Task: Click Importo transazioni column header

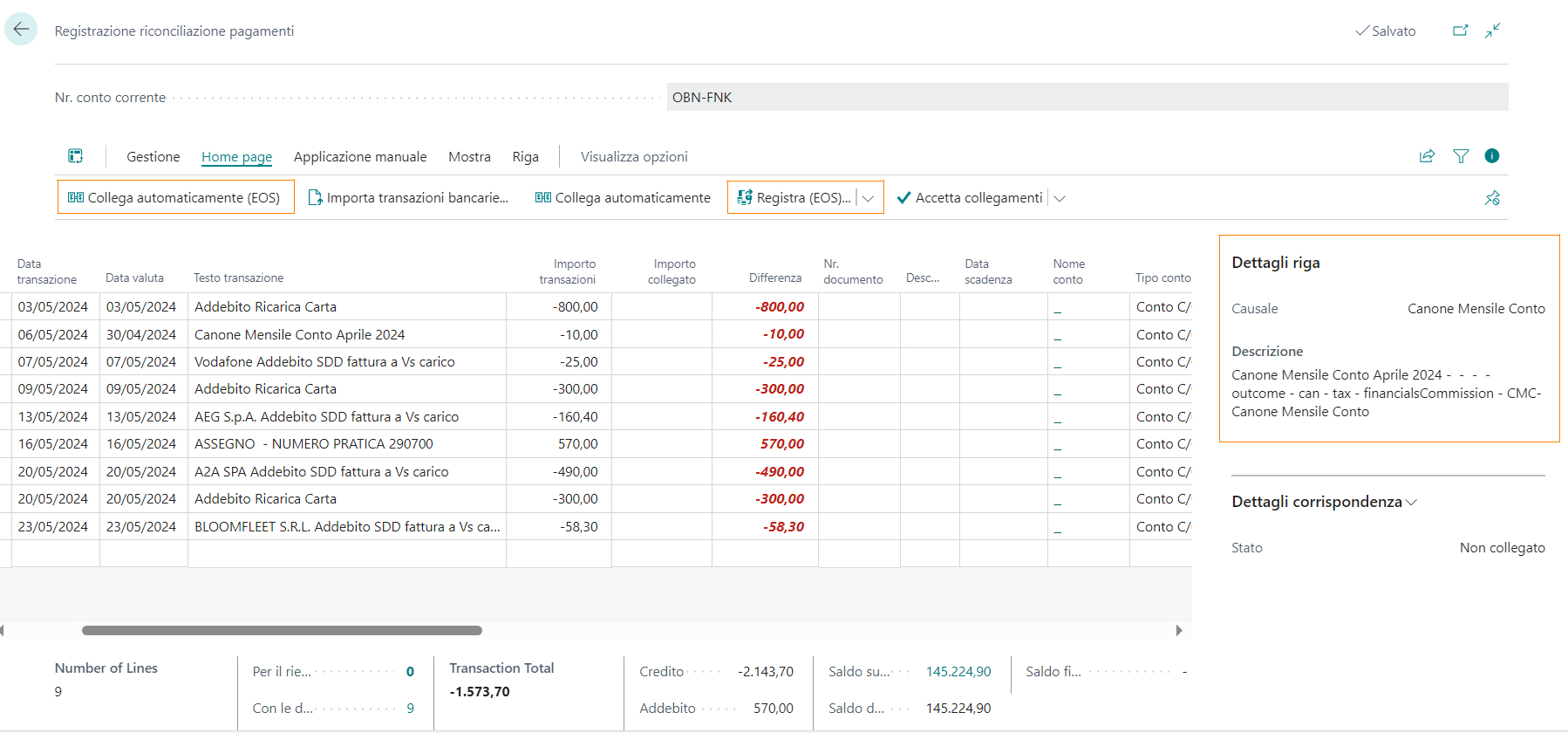Action: click(x=567, y=271)
